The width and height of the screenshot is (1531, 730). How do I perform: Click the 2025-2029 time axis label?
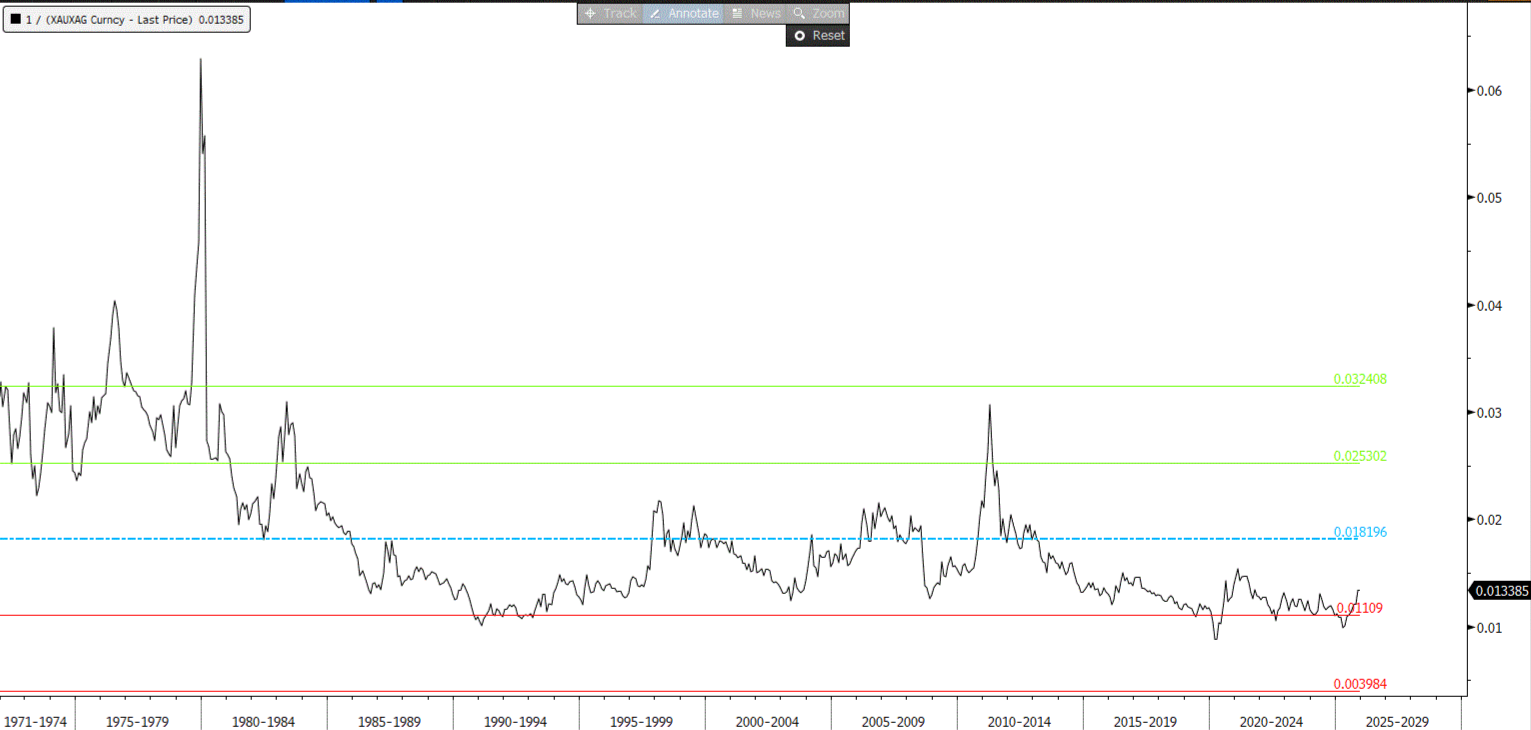pos(1396,721)
